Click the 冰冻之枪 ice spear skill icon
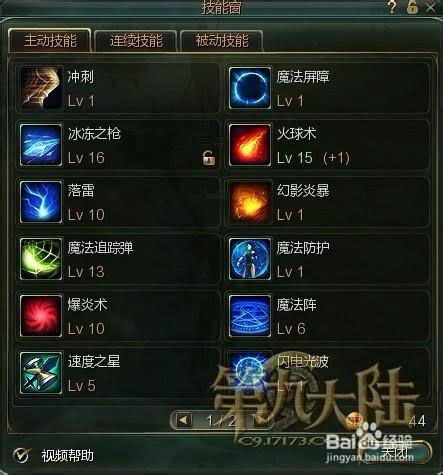Image resolution: width=443 pixels, height=475 pixels. pyautogui.click(x=41, y=145)
